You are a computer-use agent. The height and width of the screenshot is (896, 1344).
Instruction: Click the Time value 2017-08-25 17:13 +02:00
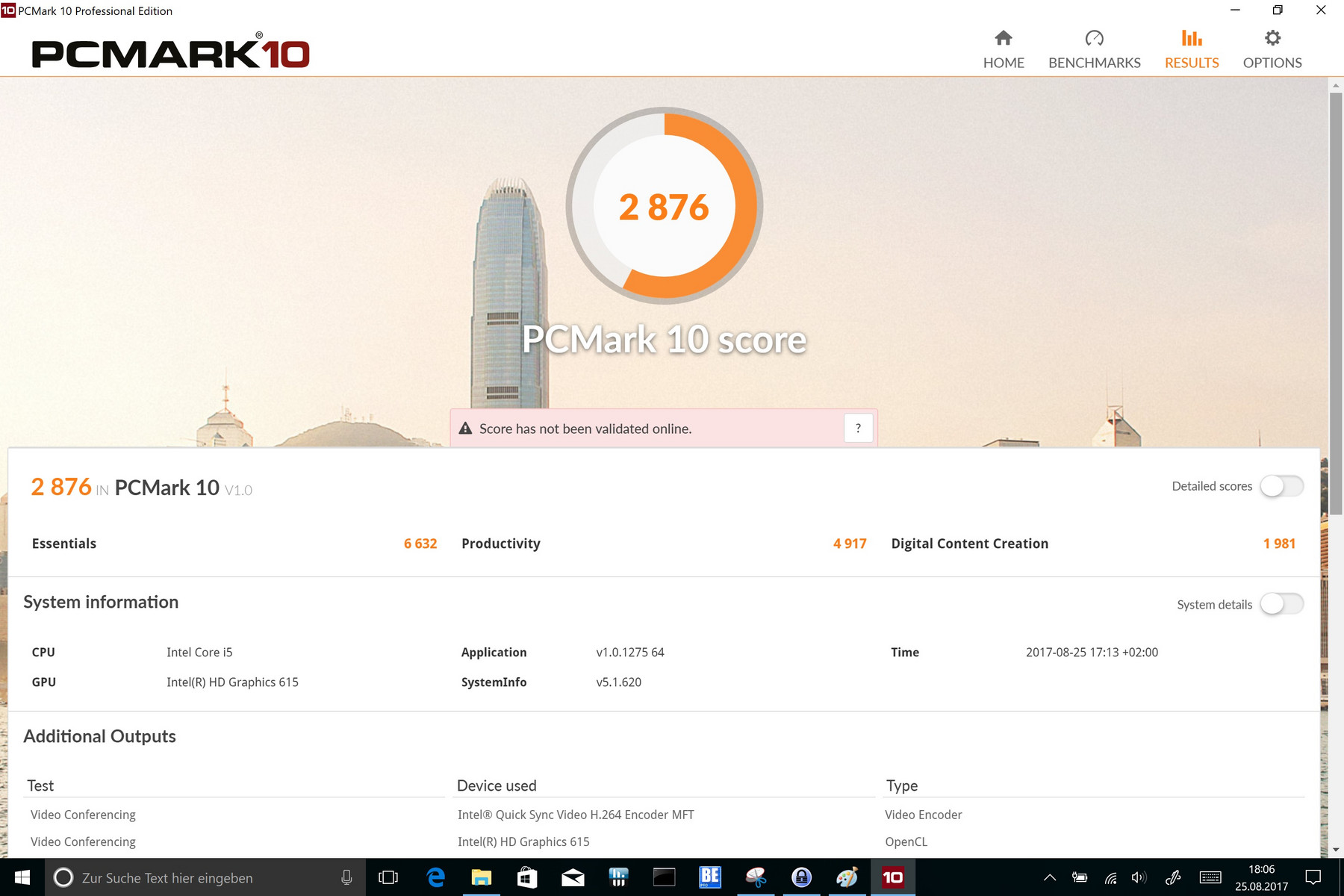pyautogui.click(x=1092, y=653)
